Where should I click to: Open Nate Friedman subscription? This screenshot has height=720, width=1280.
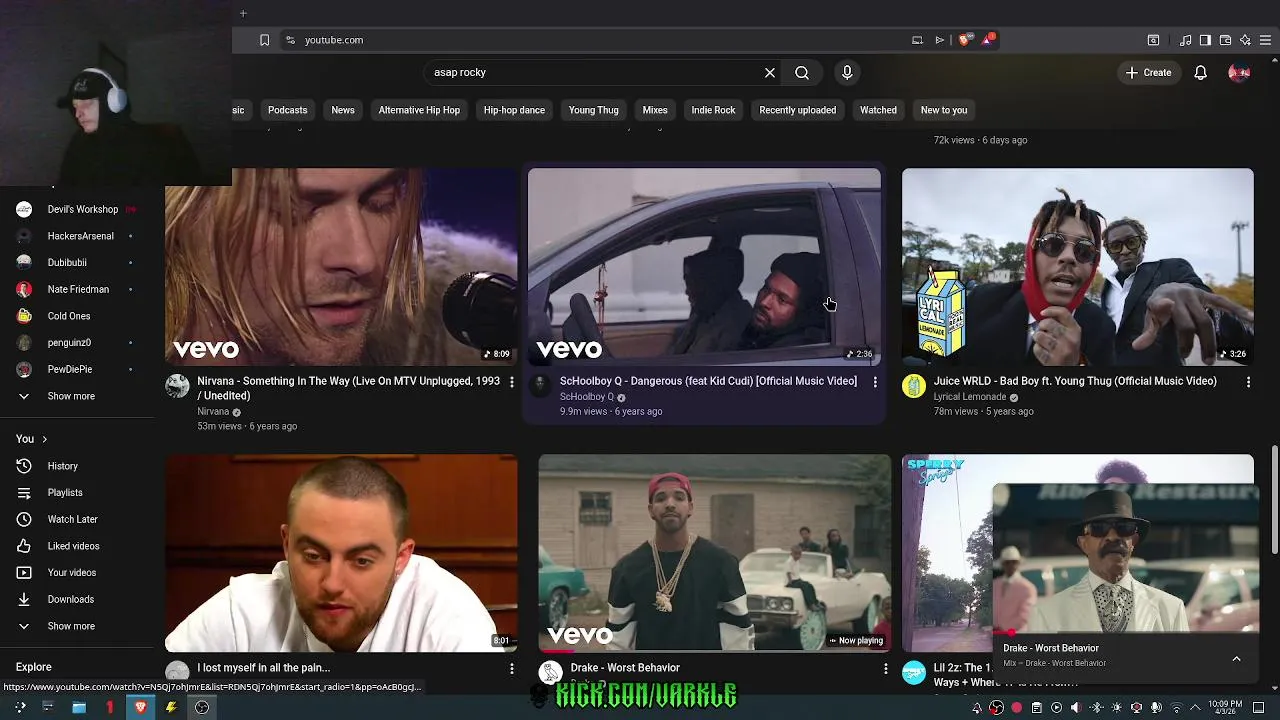pos(77,289)
